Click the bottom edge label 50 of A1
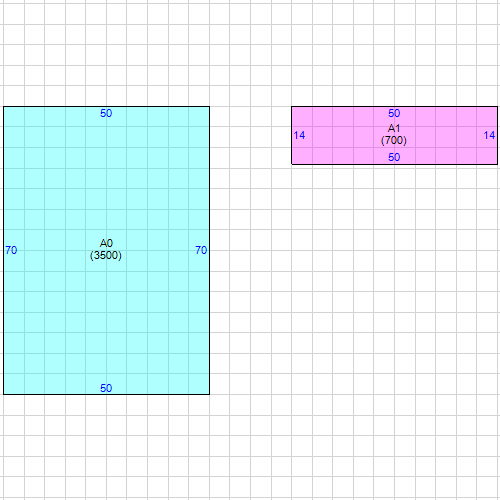Viewport: 500px width, 500px height. click(x=394, y=157)
